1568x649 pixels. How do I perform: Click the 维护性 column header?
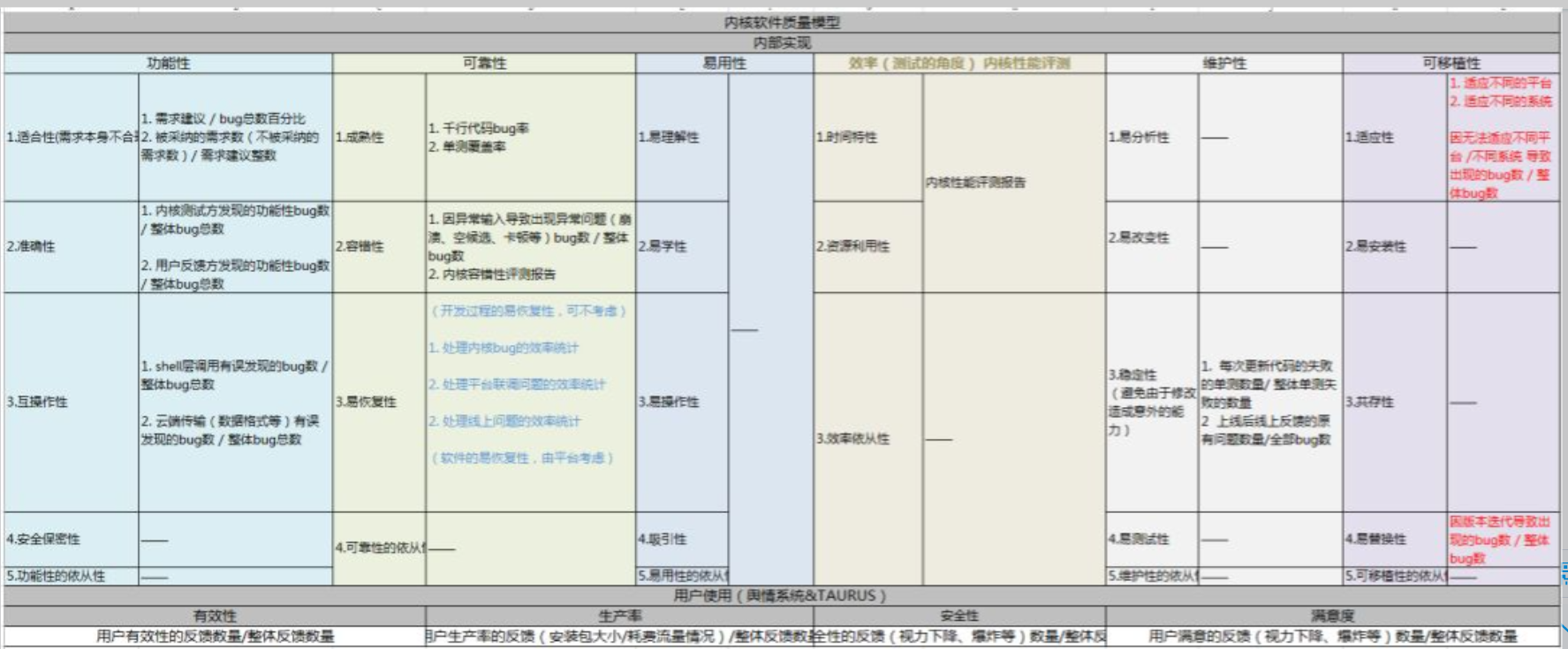(x=1224, y=63)
